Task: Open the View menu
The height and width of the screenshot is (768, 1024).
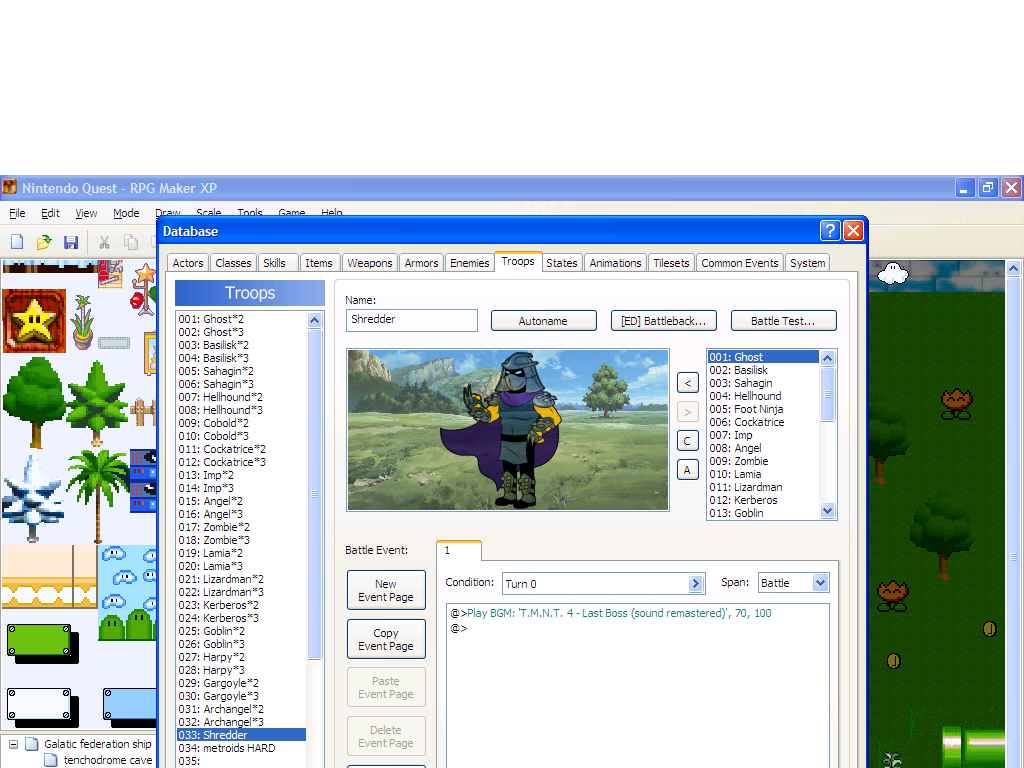Action: (86, 213)
